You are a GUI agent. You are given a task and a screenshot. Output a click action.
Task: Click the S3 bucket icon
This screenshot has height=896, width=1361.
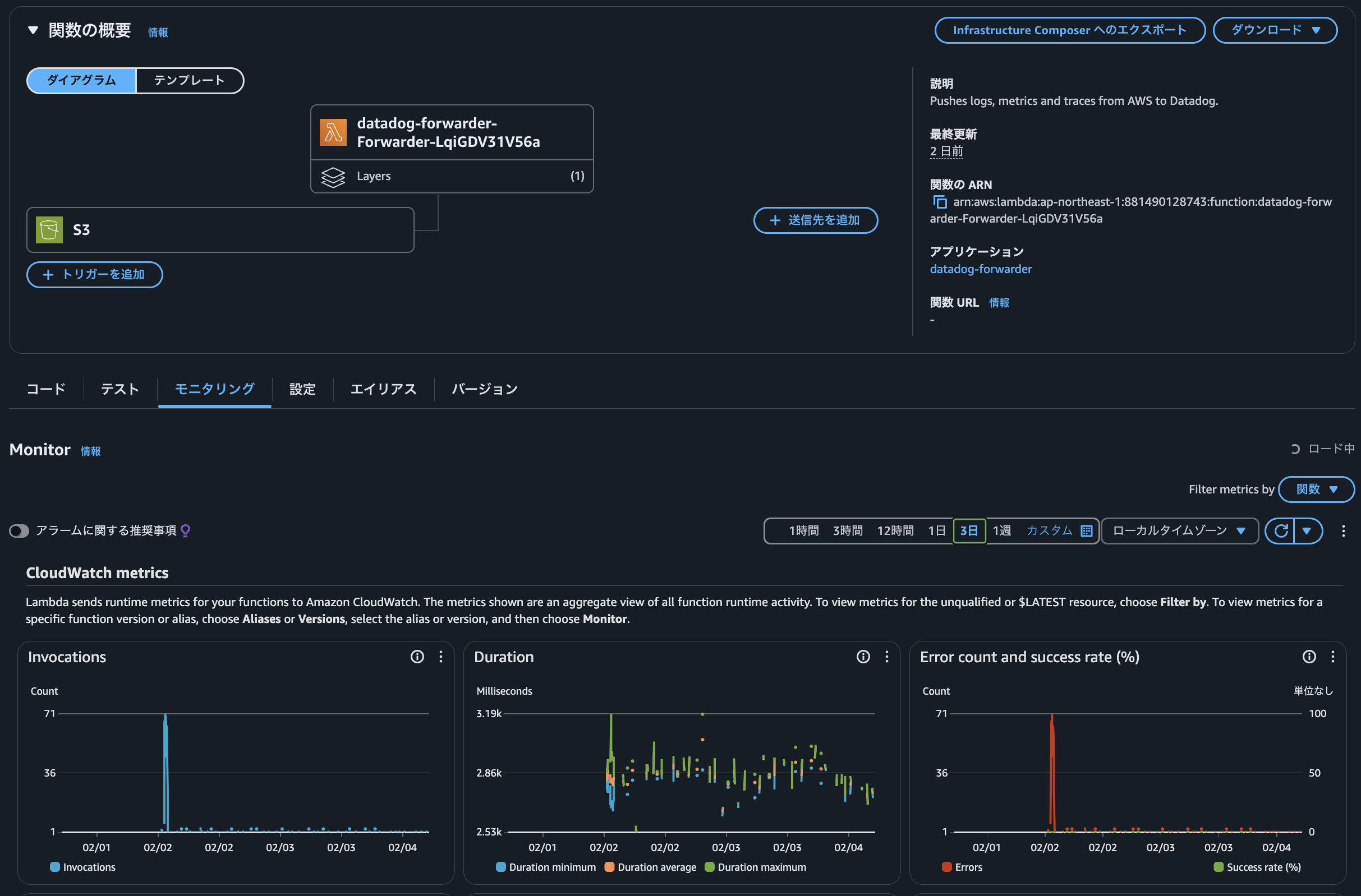pos(49,230)
